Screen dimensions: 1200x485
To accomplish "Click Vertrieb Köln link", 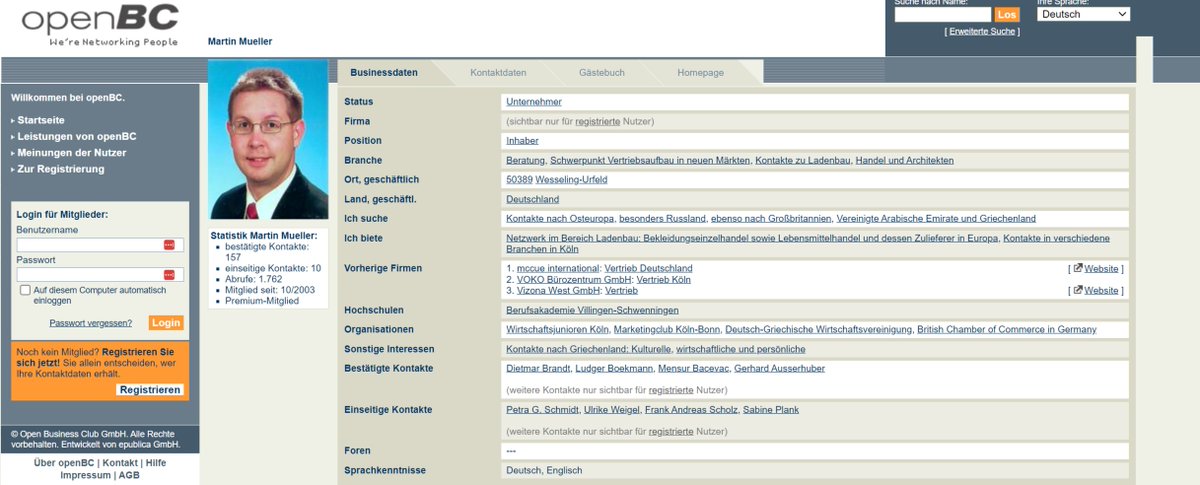I will tap(663, 279).
